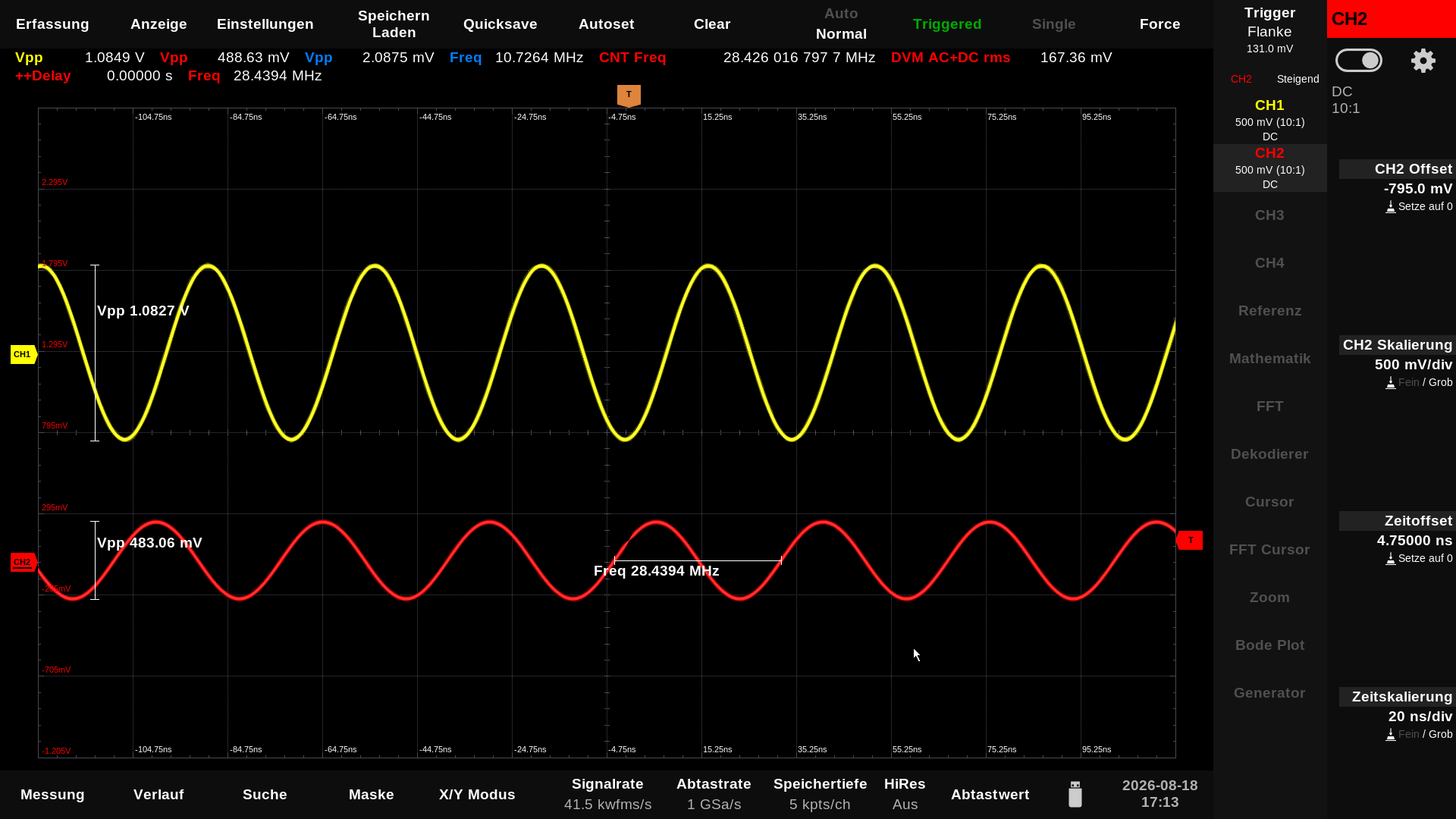Viewport: 1456px width, 819px height.
Task: Open the Messung menu
Action: [x=52, y=795]
